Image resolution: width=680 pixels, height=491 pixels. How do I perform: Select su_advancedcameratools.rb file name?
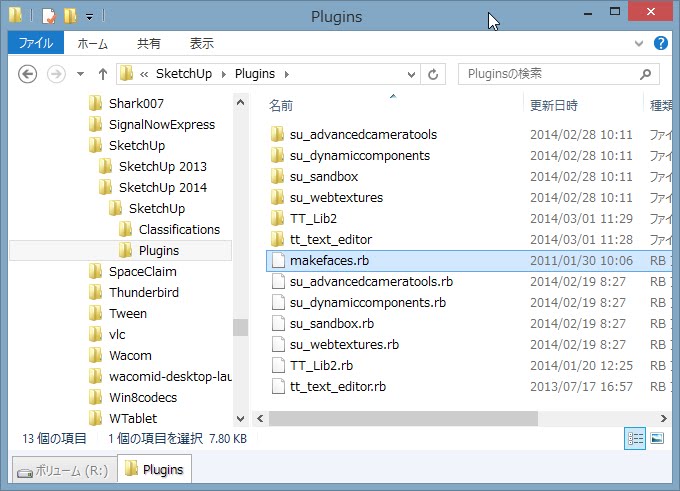coord(371,282)
